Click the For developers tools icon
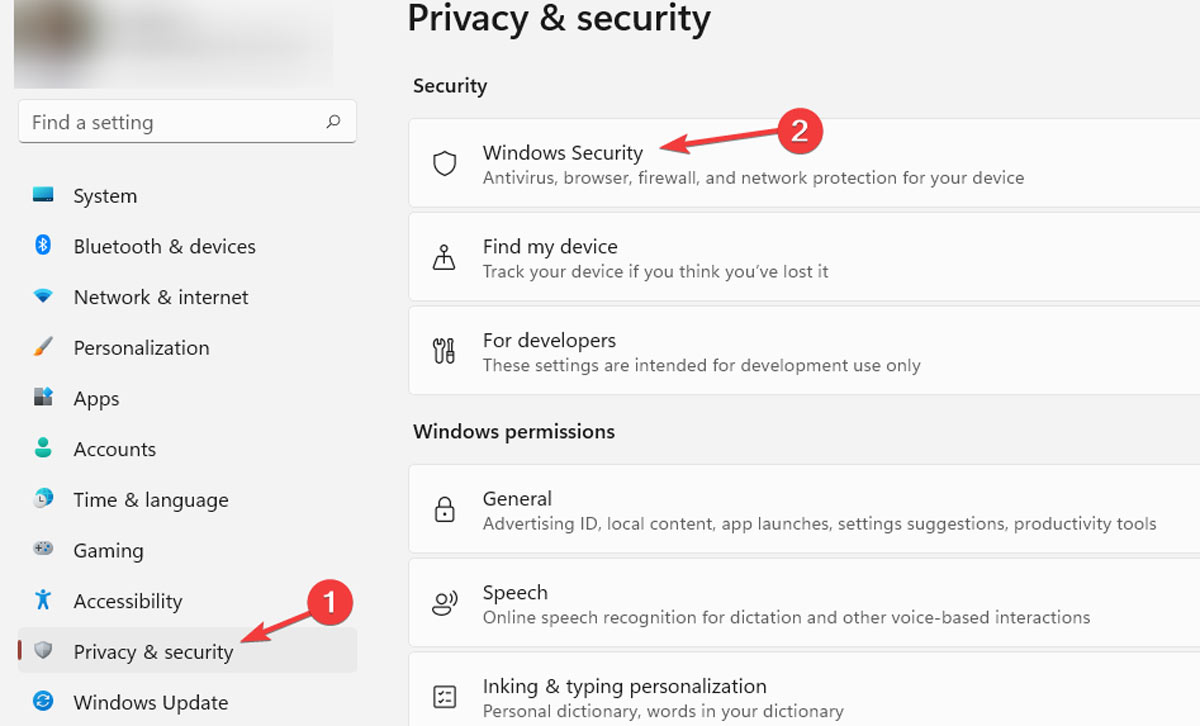The image size is (1200, 726). tap(444, 351)
